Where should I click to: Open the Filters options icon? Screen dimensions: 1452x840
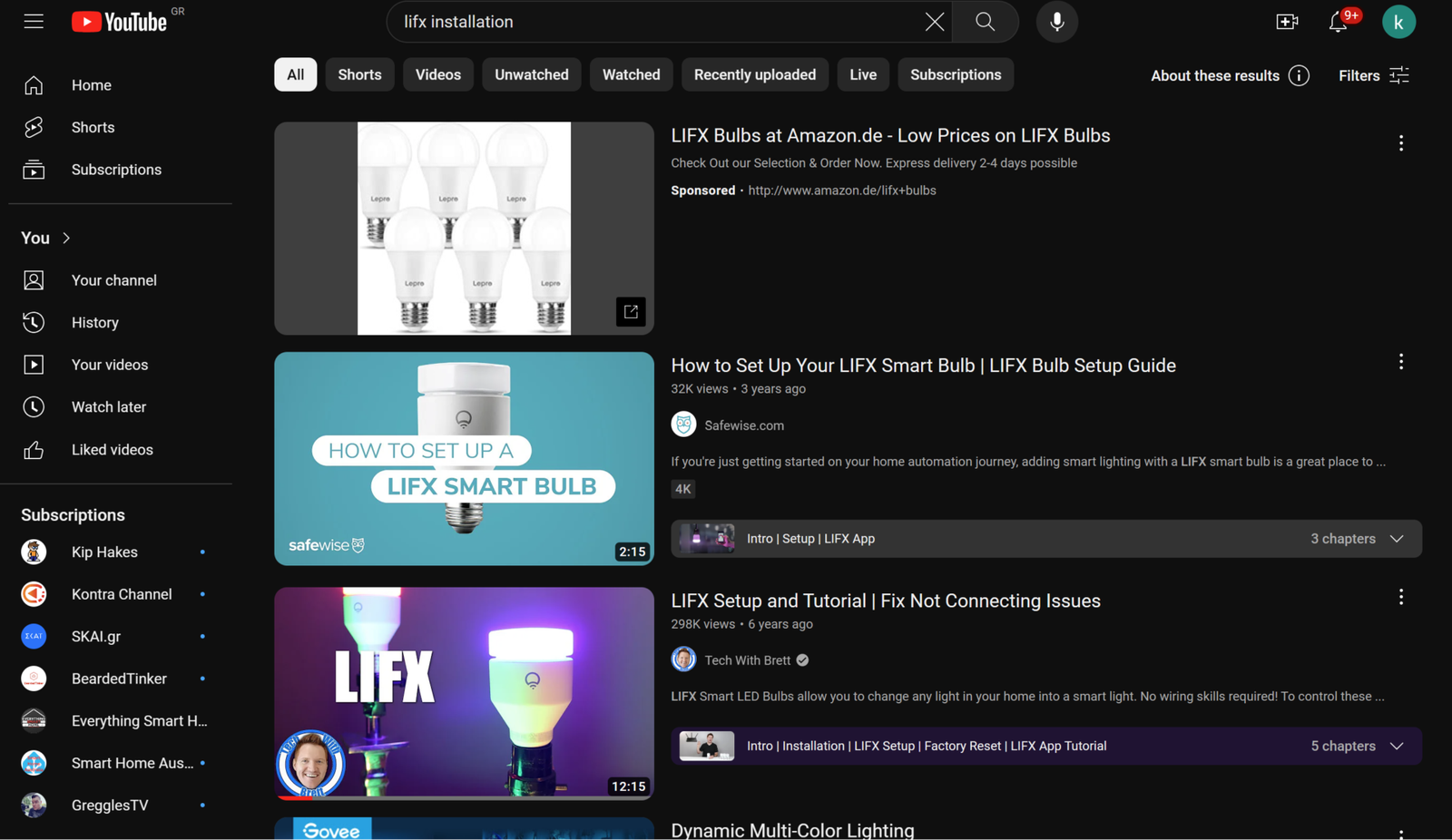[1398, 75]
